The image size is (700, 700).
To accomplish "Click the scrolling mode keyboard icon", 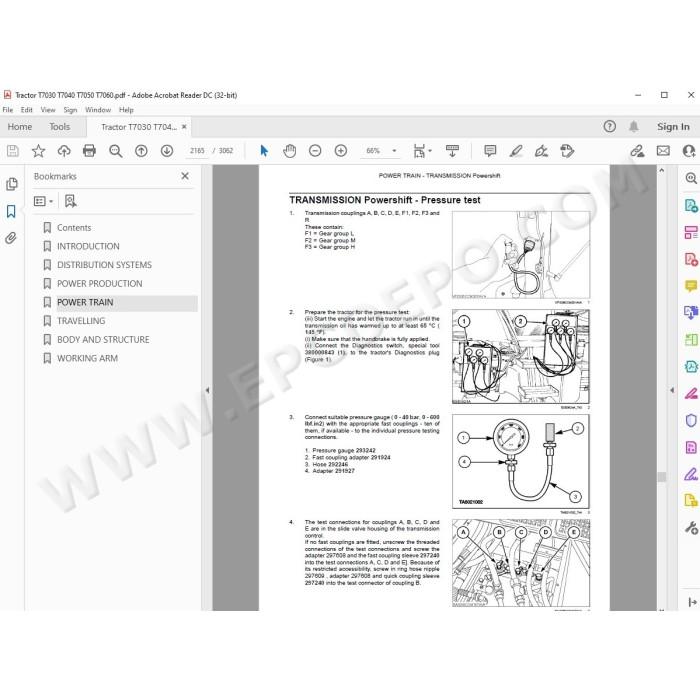I will coord(452,151).
